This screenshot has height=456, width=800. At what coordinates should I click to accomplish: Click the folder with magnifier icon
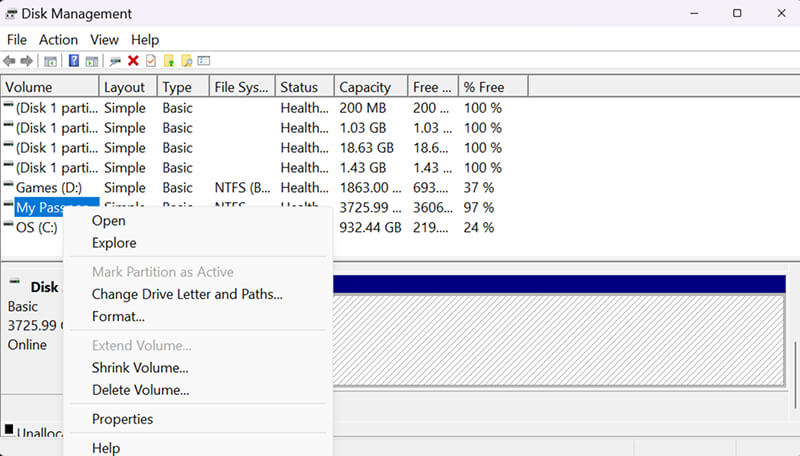[187, 61]
